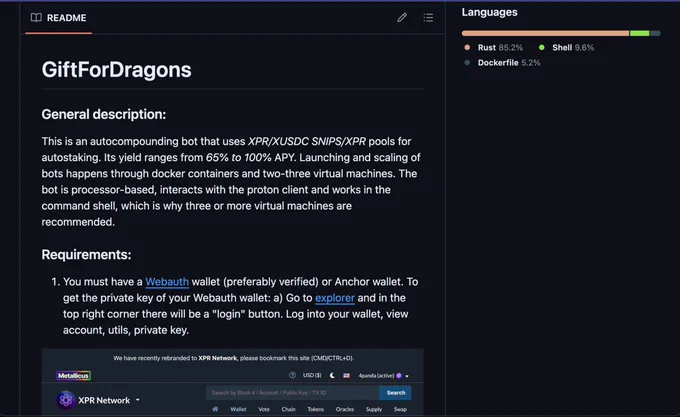Toggle dark mode moon icon in explorer
The image size is (680, 417).
332,375
